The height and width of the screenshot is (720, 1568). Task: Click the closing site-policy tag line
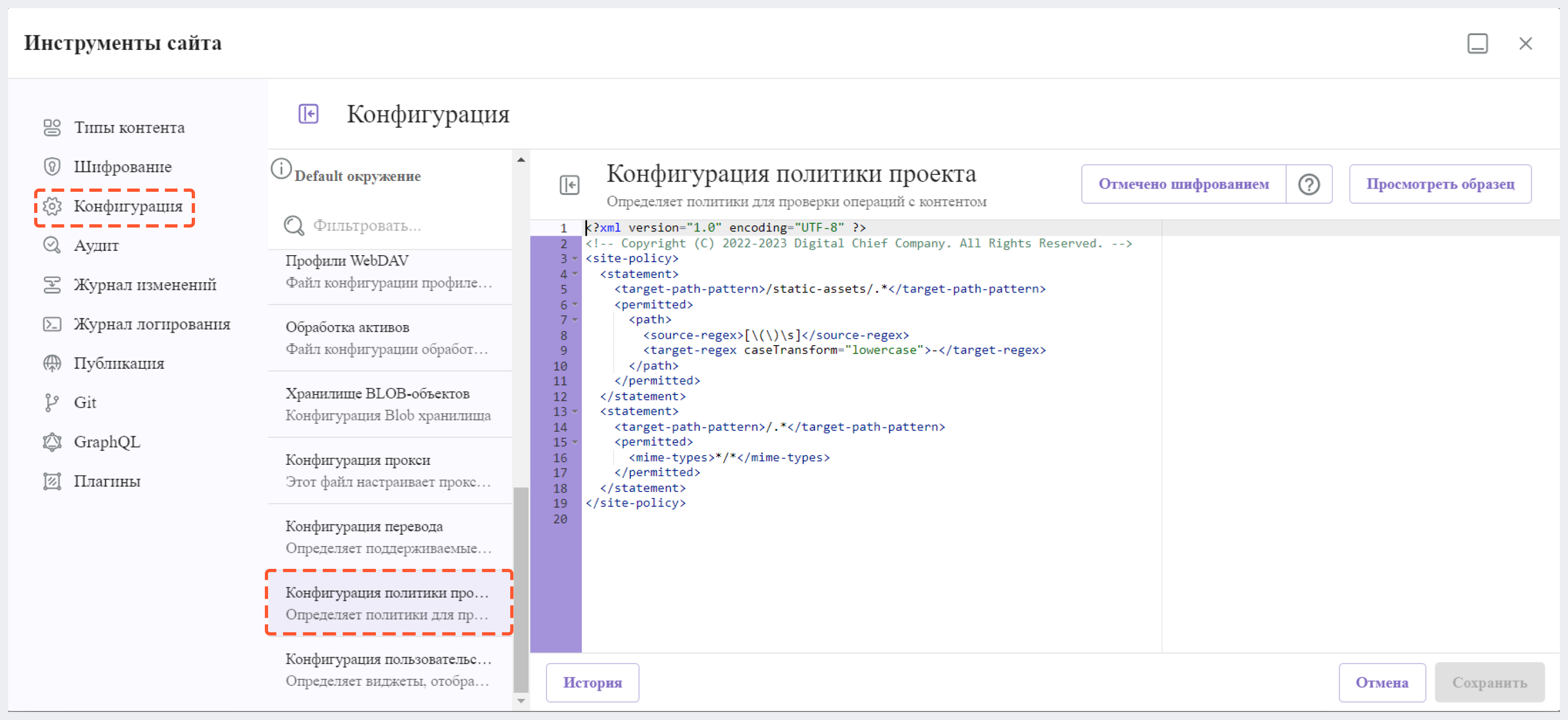pyautogui.click(x=635, y=503)
